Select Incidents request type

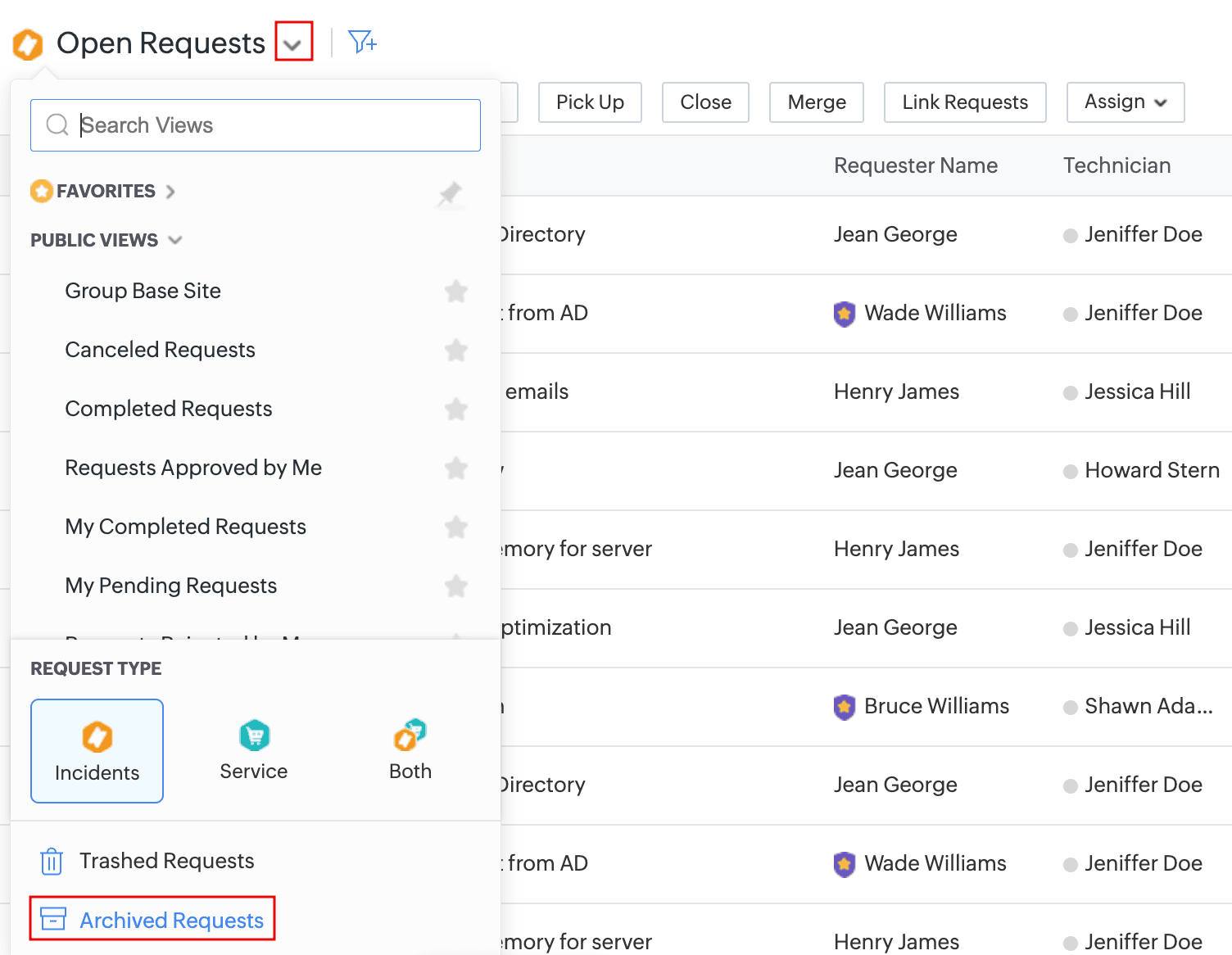pos(97,751)
